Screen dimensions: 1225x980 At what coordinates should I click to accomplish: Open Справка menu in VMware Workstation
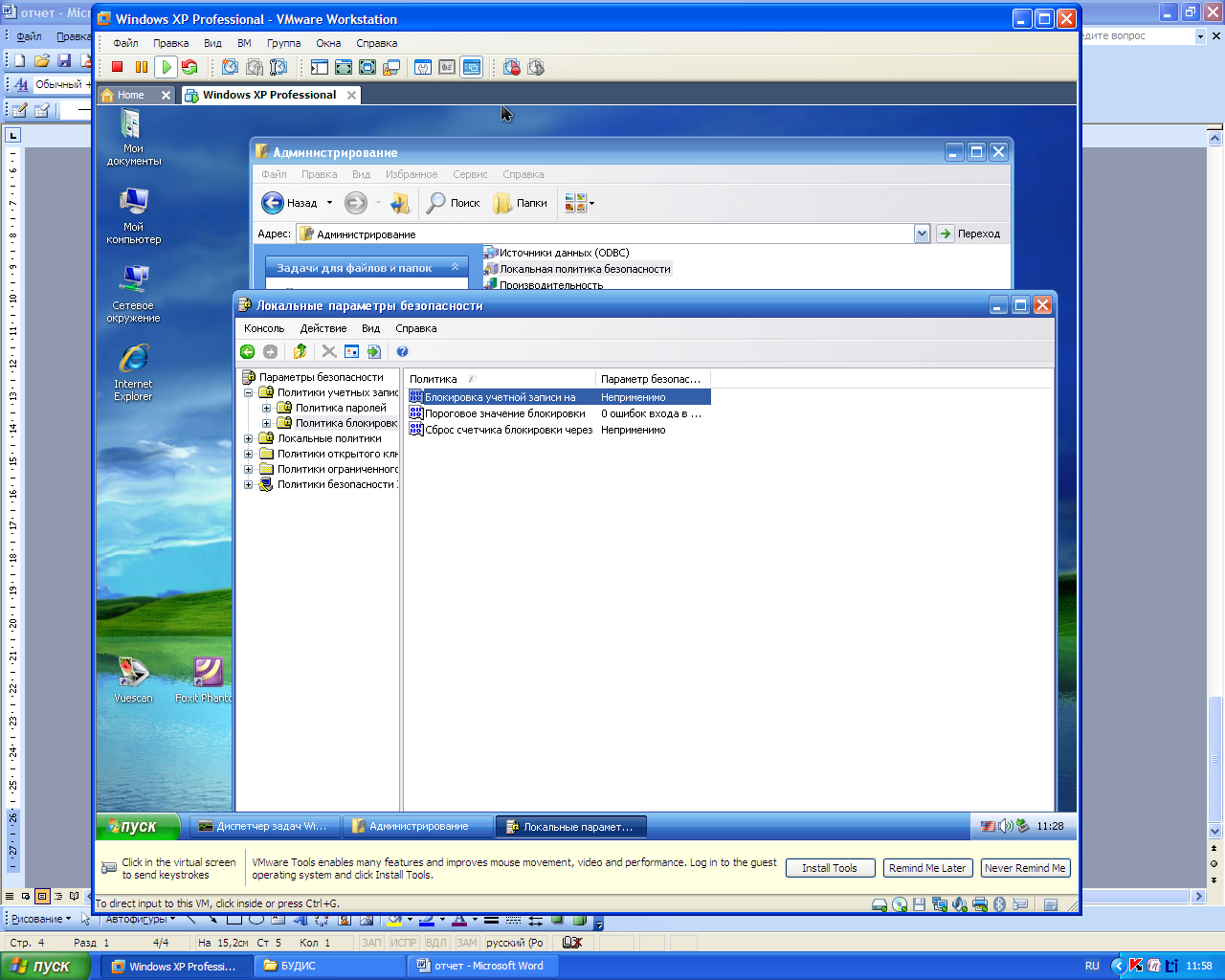(x=376, y=43)
